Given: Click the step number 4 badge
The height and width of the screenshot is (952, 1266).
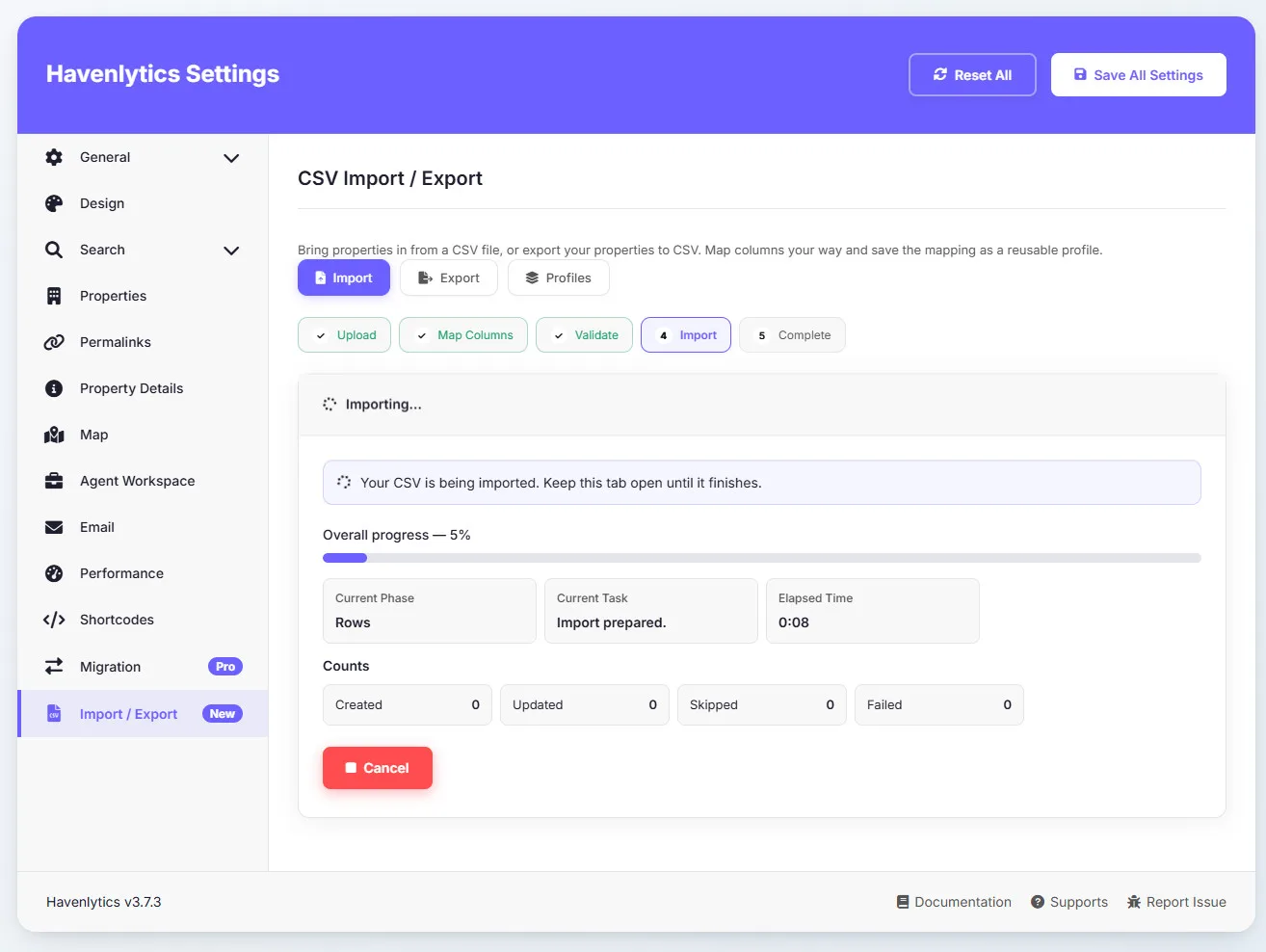Looking at the screenshot, I should (663, 335).
